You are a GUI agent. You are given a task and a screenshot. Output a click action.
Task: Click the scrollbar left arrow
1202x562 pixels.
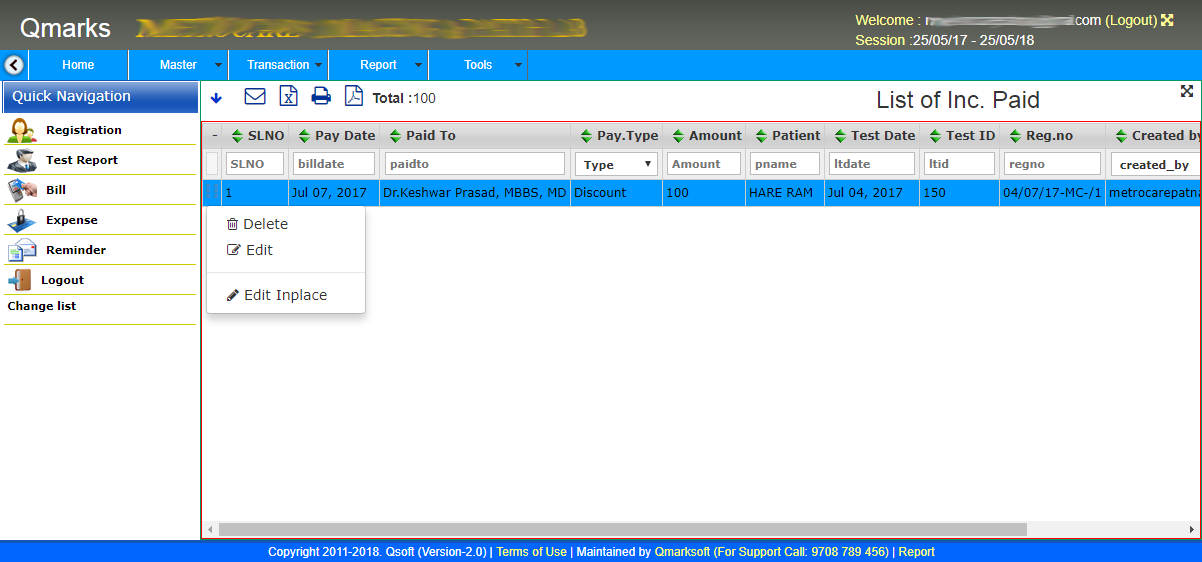(x=210, y=529)
